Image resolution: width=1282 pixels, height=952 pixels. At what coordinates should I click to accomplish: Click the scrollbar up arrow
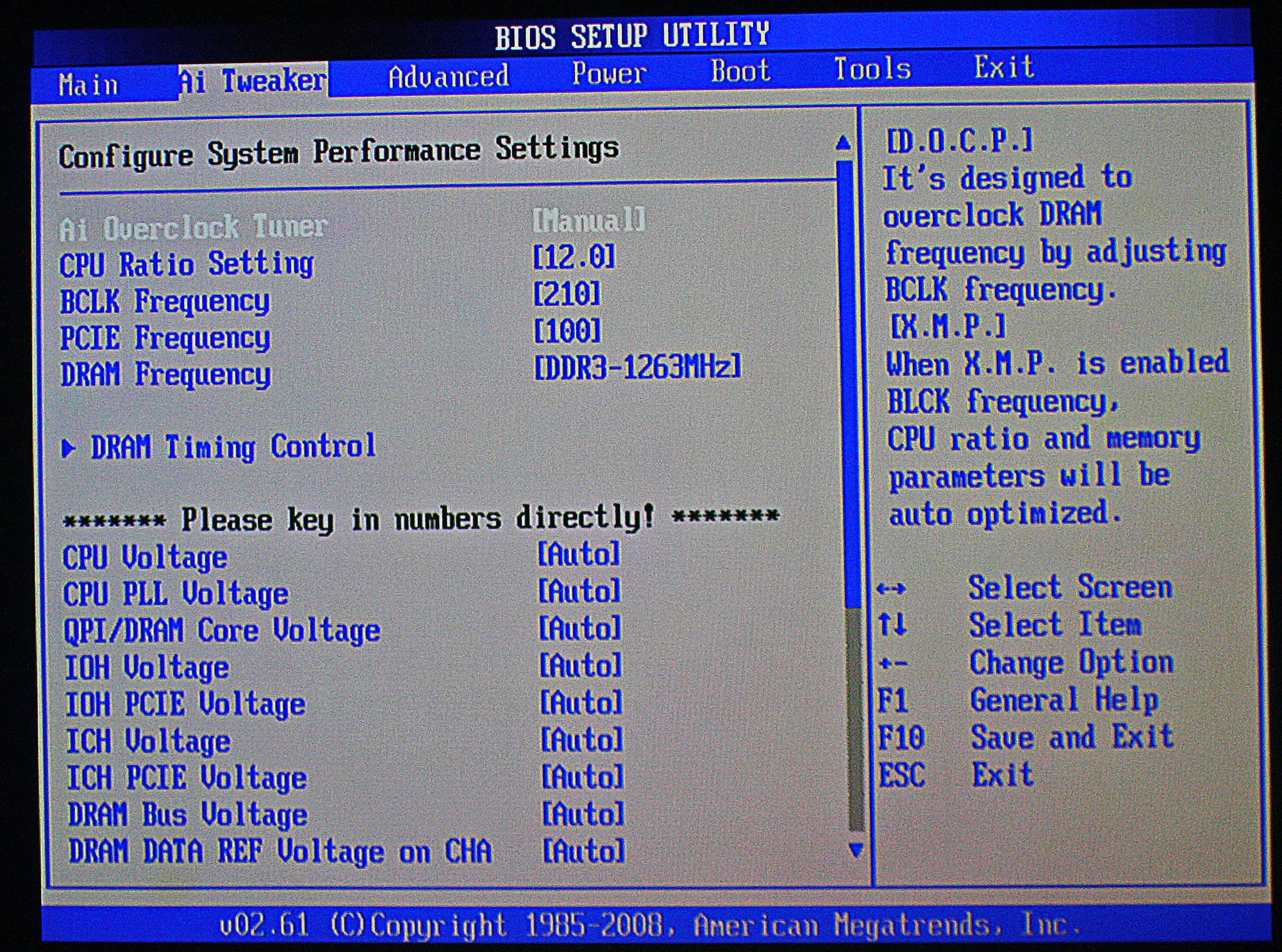[843, 142]
